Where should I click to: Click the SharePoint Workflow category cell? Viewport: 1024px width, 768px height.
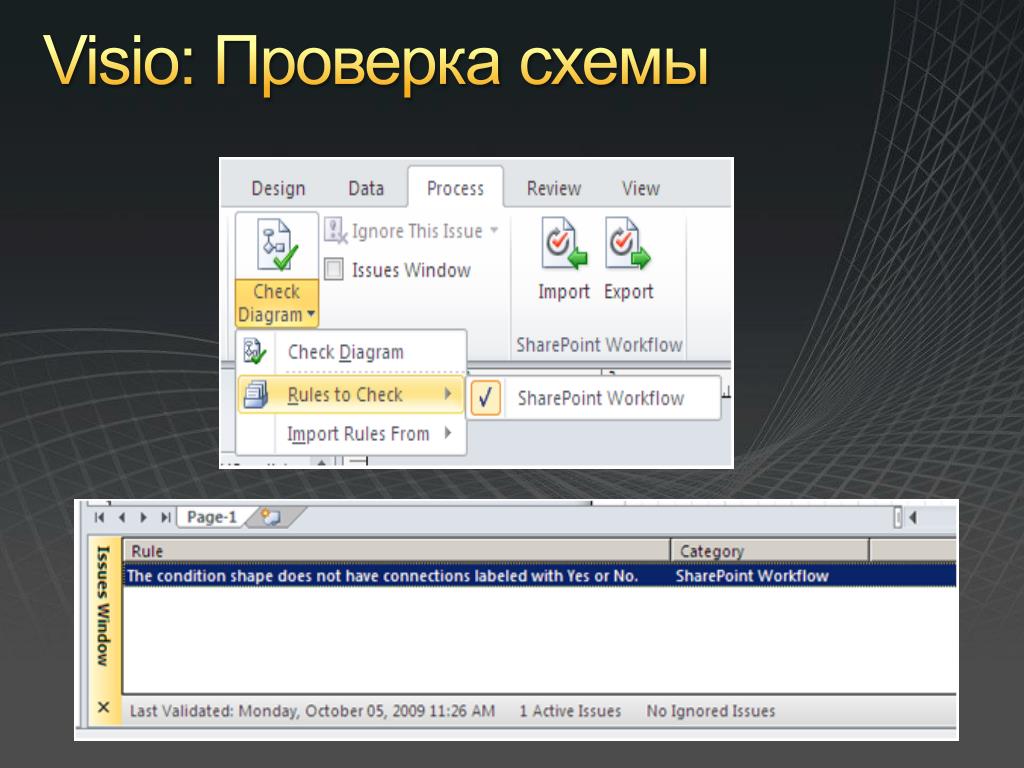point(752,575)
